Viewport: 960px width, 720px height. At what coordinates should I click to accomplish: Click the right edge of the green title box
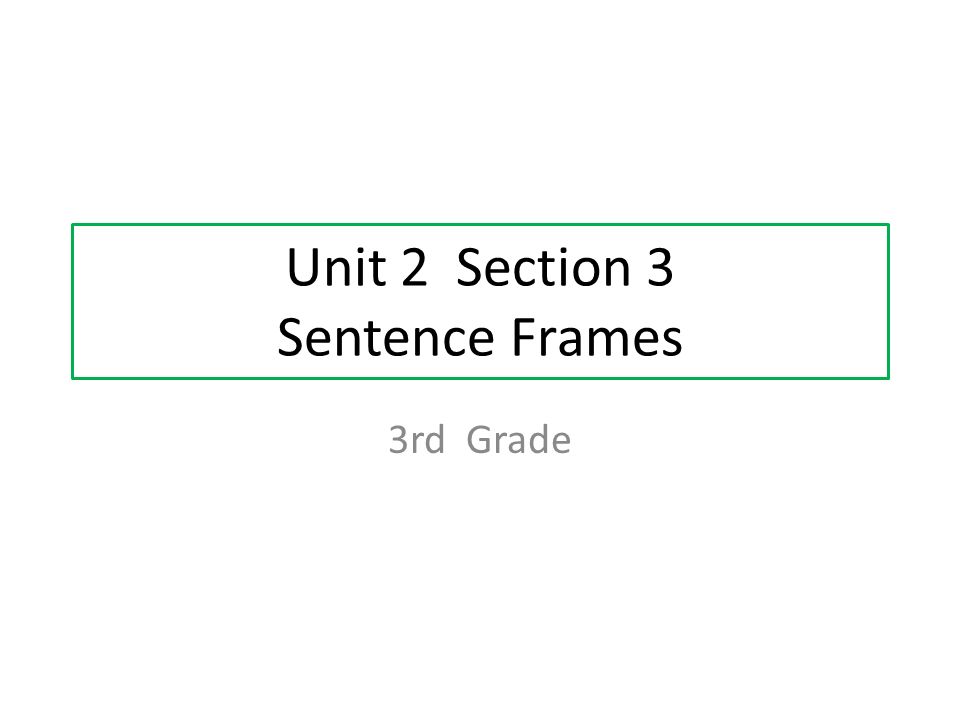pos(888,301)
